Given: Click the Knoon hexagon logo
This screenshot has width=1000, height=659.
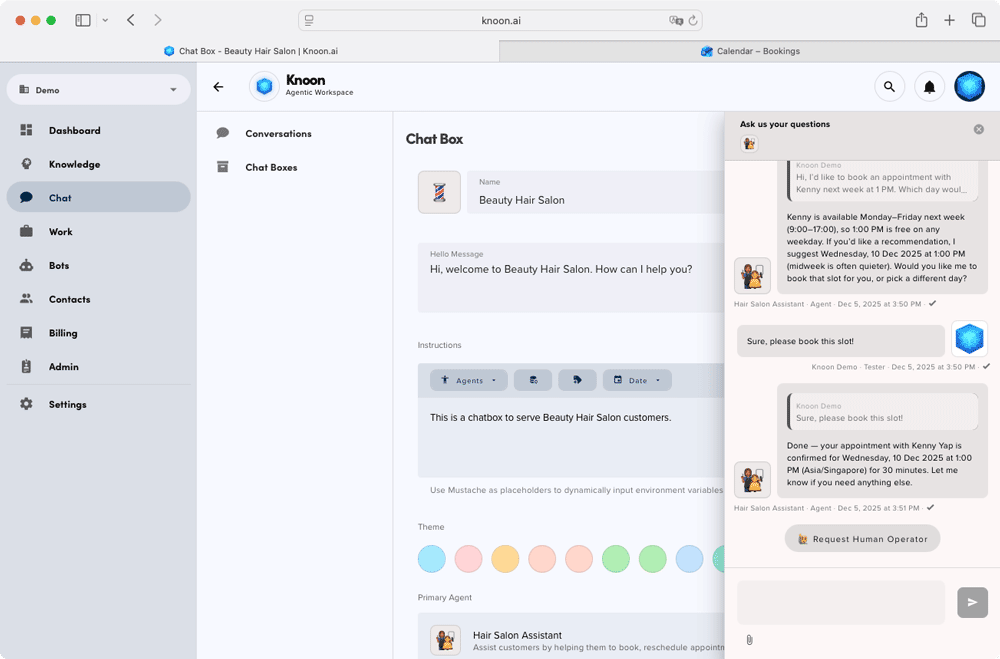Looking at the screenshot, I should click(x=265, y=86).
